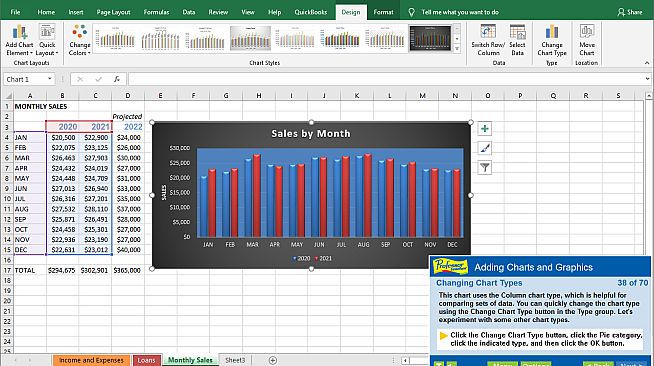Switch to the Insert tab

pos(76,12)
